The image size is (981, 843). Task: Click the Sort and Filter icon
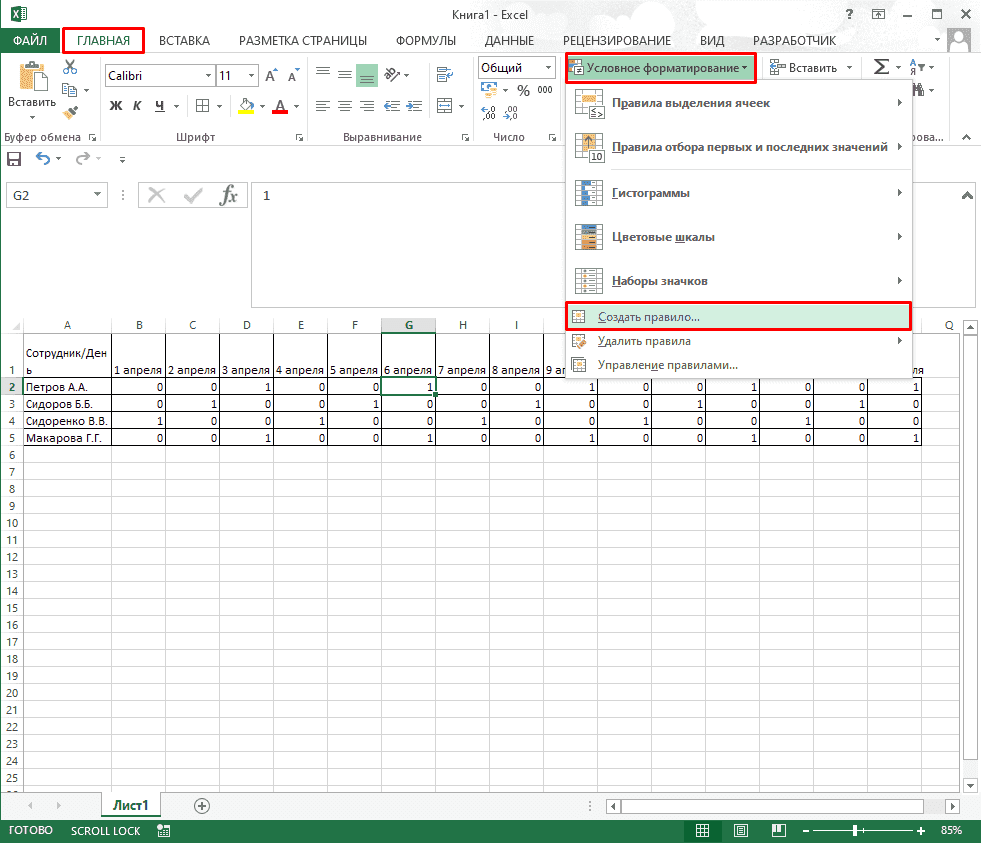pos(917,67)
